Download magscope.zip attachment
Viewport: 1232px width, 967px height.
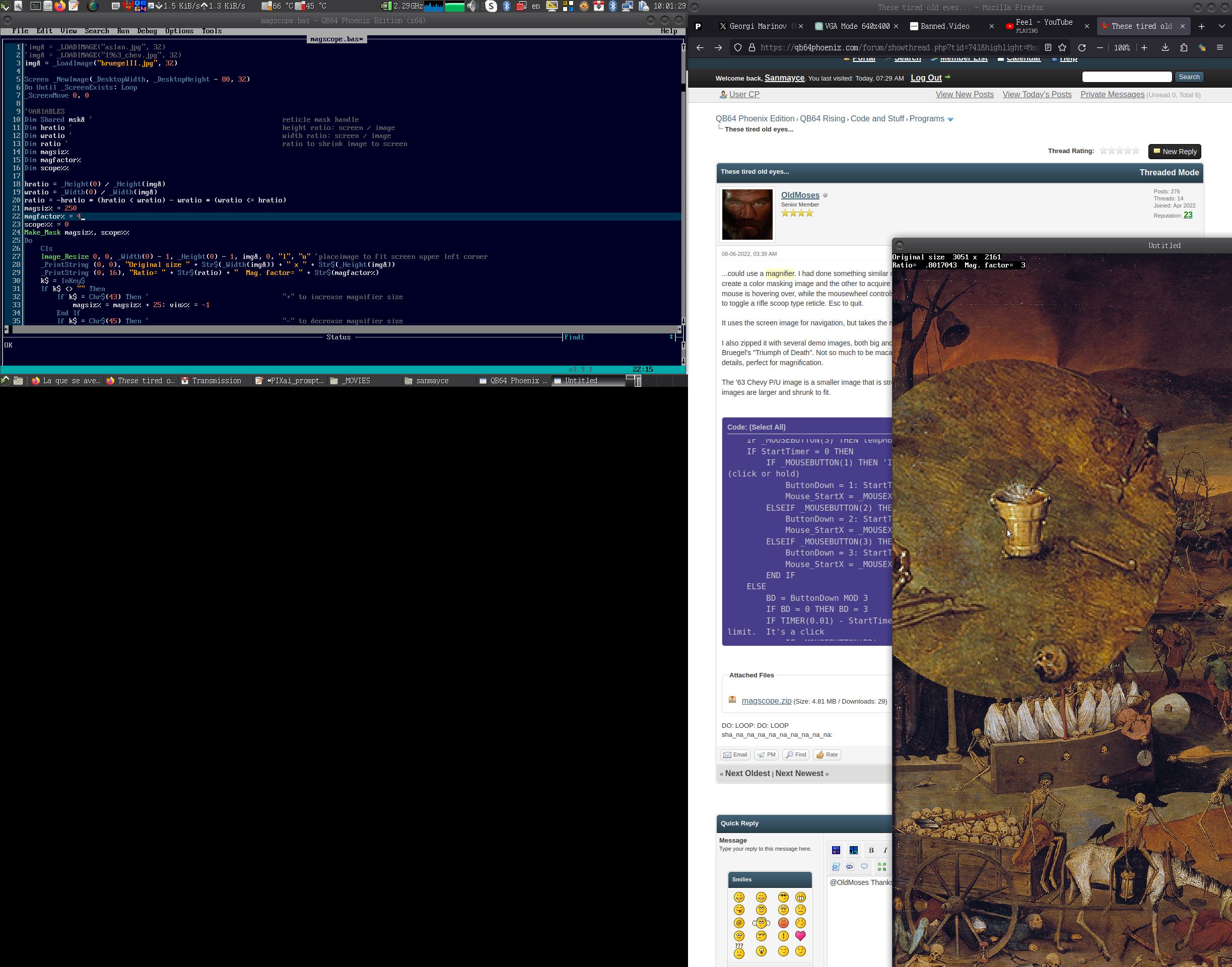(766, 701)
